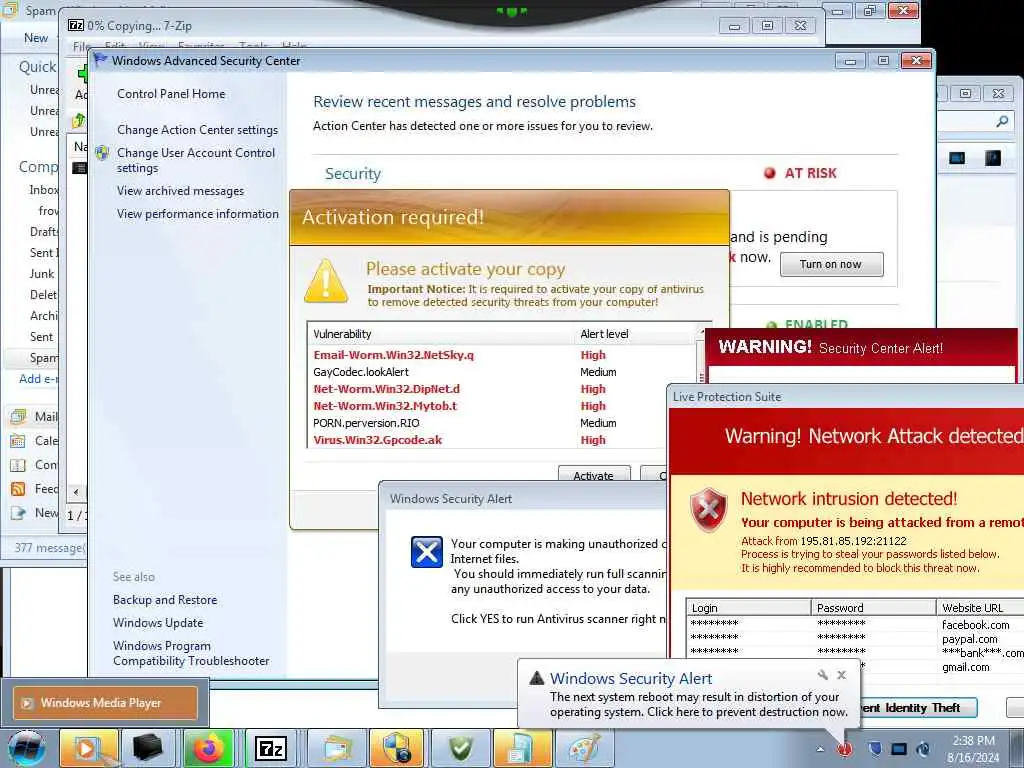Open Control Panel Home link
This screenshot has height=768, width=1024.
tap(171, 94)
